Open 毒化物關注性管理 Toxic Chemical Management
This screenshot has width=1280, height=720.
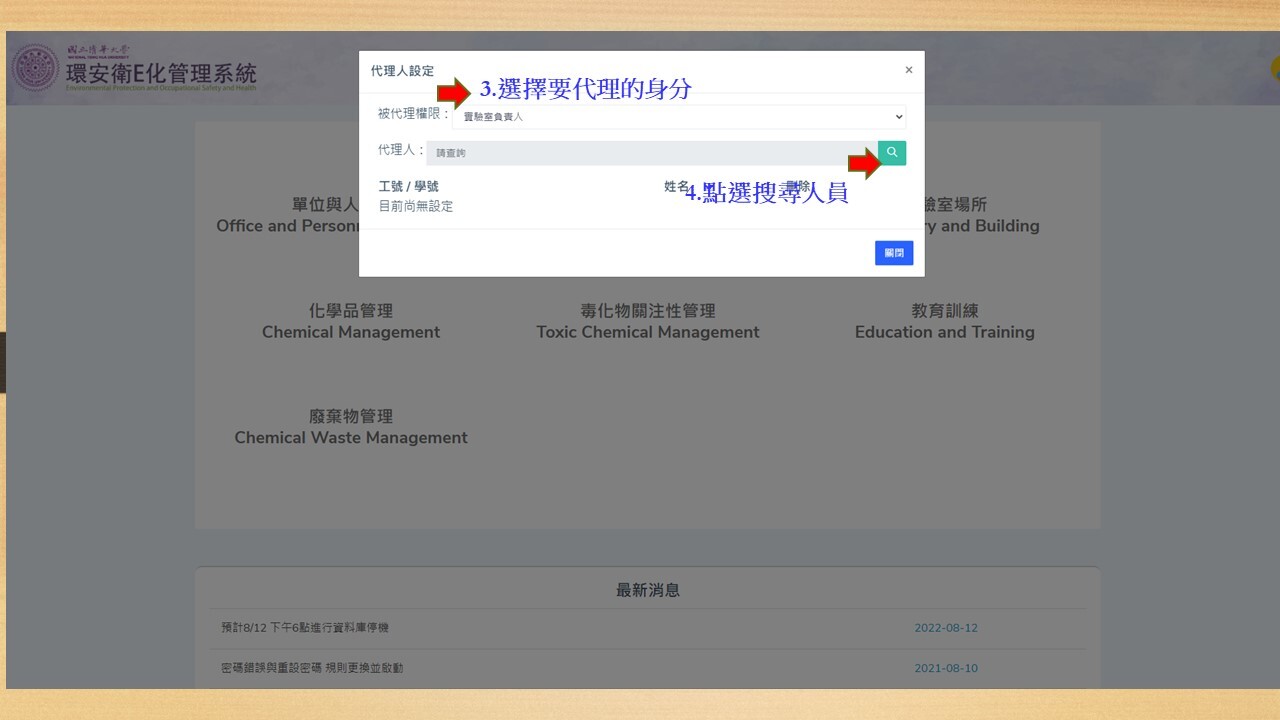tap(647, 321)
